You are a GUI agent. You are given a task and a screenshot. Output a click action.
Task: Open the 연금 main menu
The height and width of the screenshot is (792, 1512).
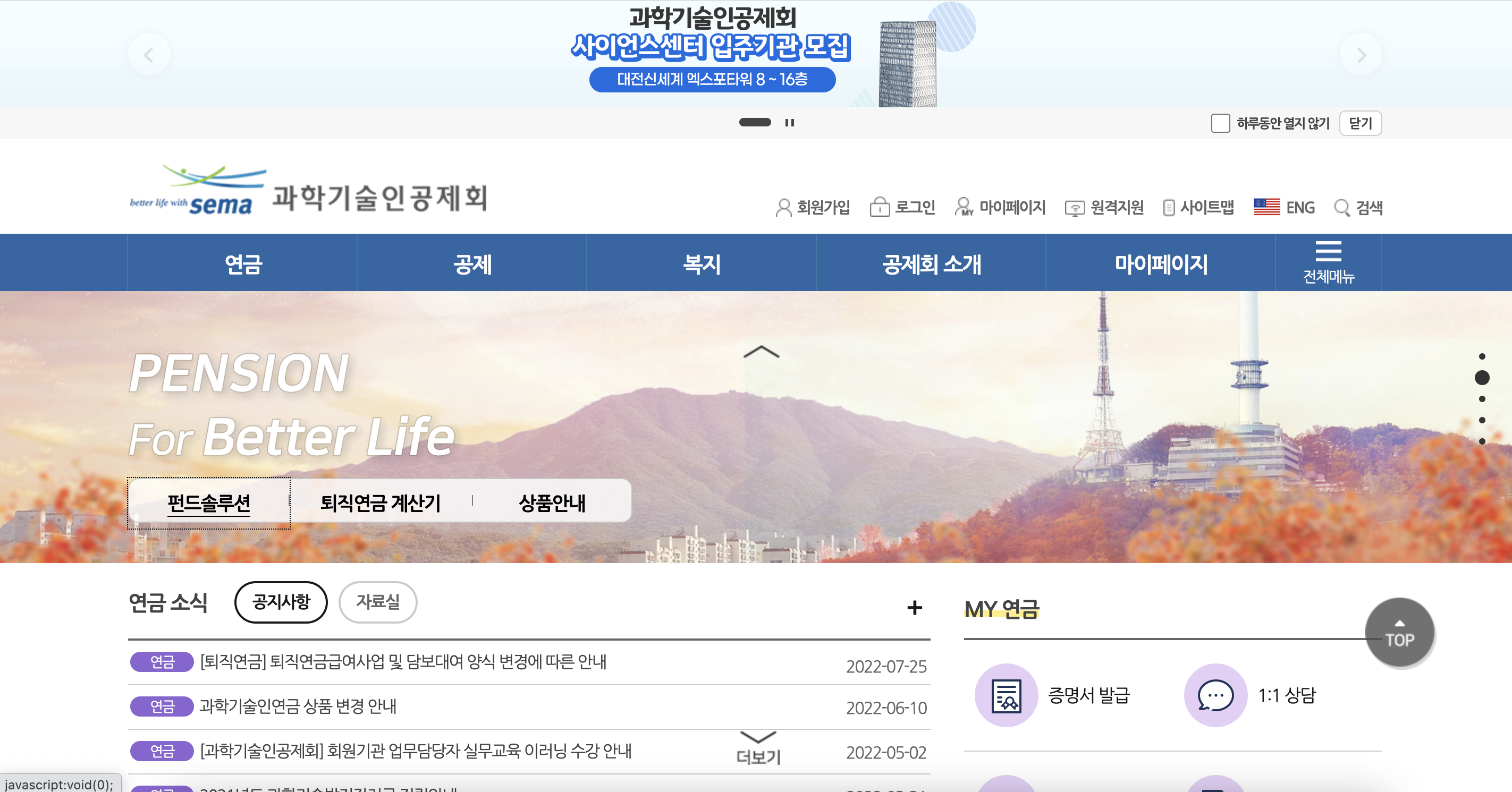click(242, 263)
